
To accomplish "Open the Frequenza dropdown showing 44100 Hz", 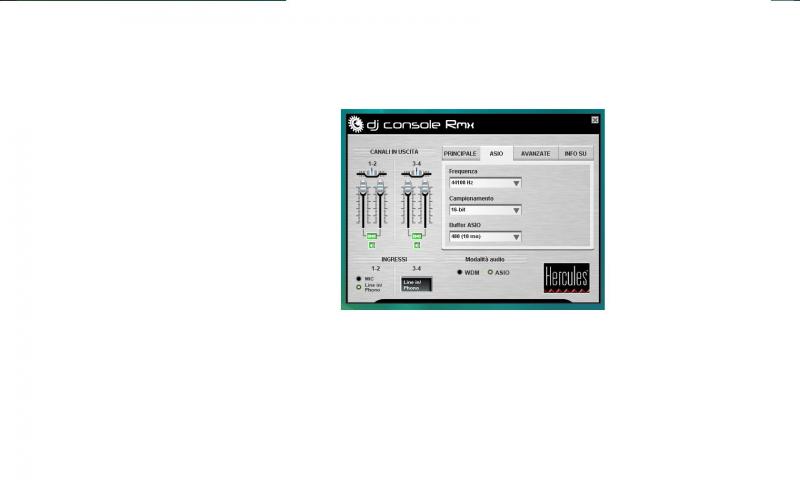I will (x=485, y=183).
